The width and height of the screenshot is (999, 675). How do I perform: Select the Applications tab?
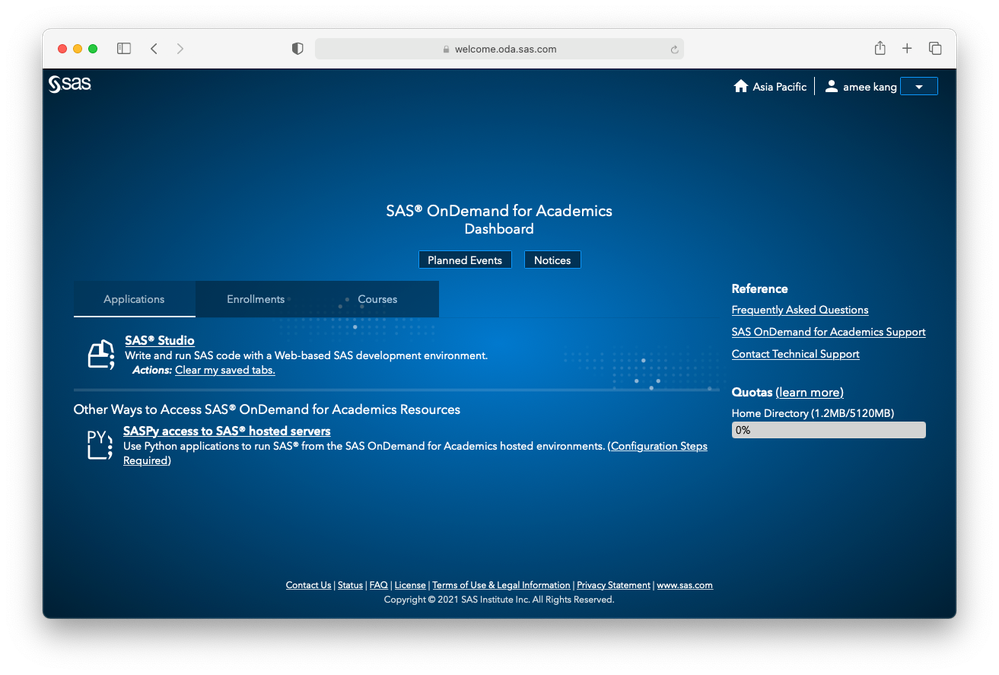(x=134, y=299)
